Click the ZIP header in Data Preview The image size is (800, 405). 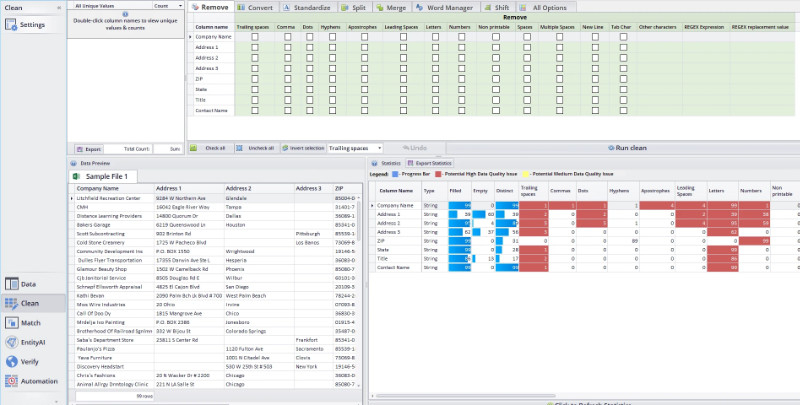(344, 188)
